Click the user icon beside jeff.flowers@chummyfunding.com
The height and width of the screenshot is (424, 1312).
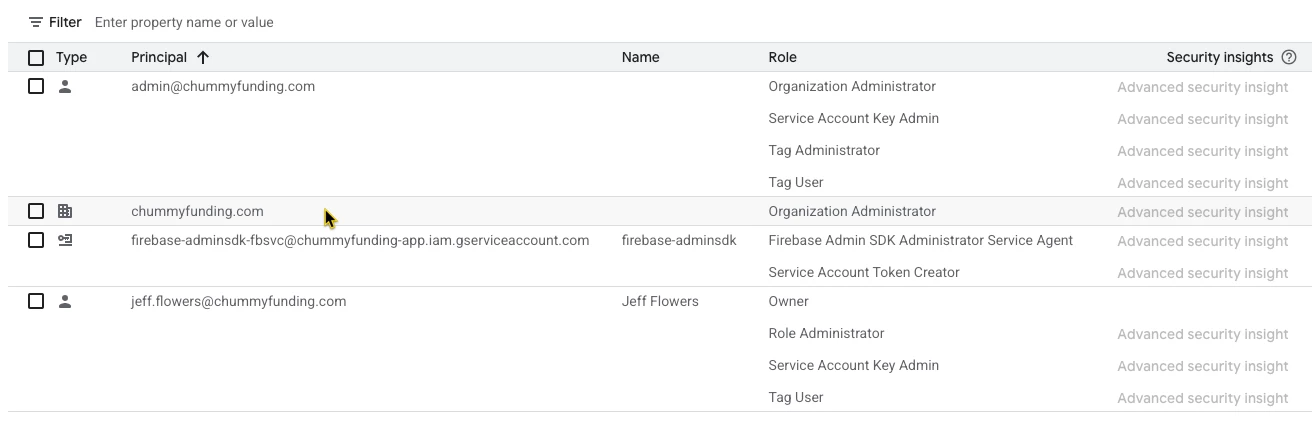(x=65, y=301)
